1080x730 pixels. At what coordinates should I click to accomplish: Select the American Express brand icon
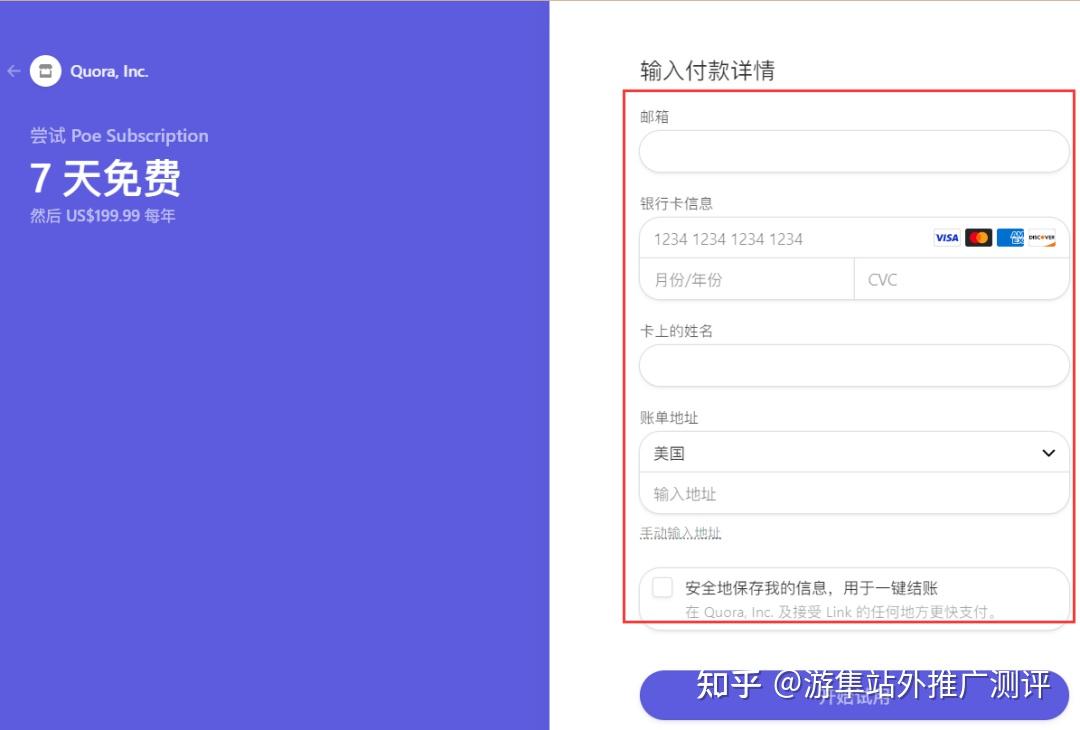coord(1011,237)
